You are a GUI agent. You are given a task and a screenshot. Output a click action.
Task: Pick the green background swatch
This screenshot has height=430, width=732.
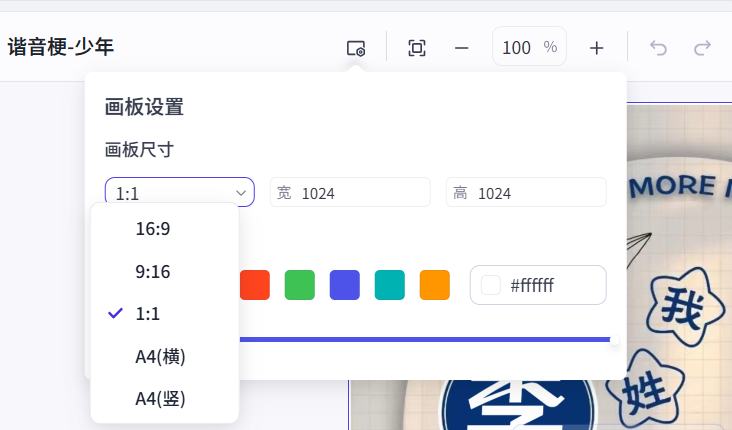pos(300,285)
